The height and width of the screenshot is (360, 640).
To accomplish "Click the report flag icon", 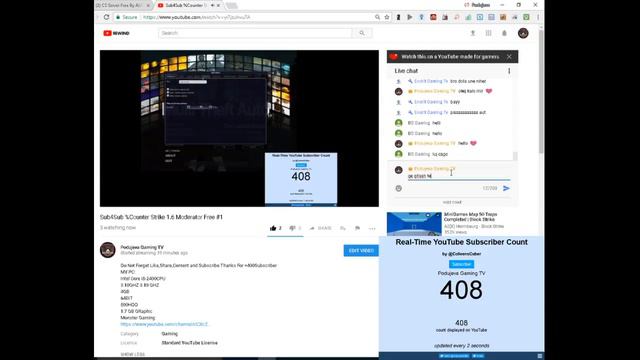I will pos(358,228).
